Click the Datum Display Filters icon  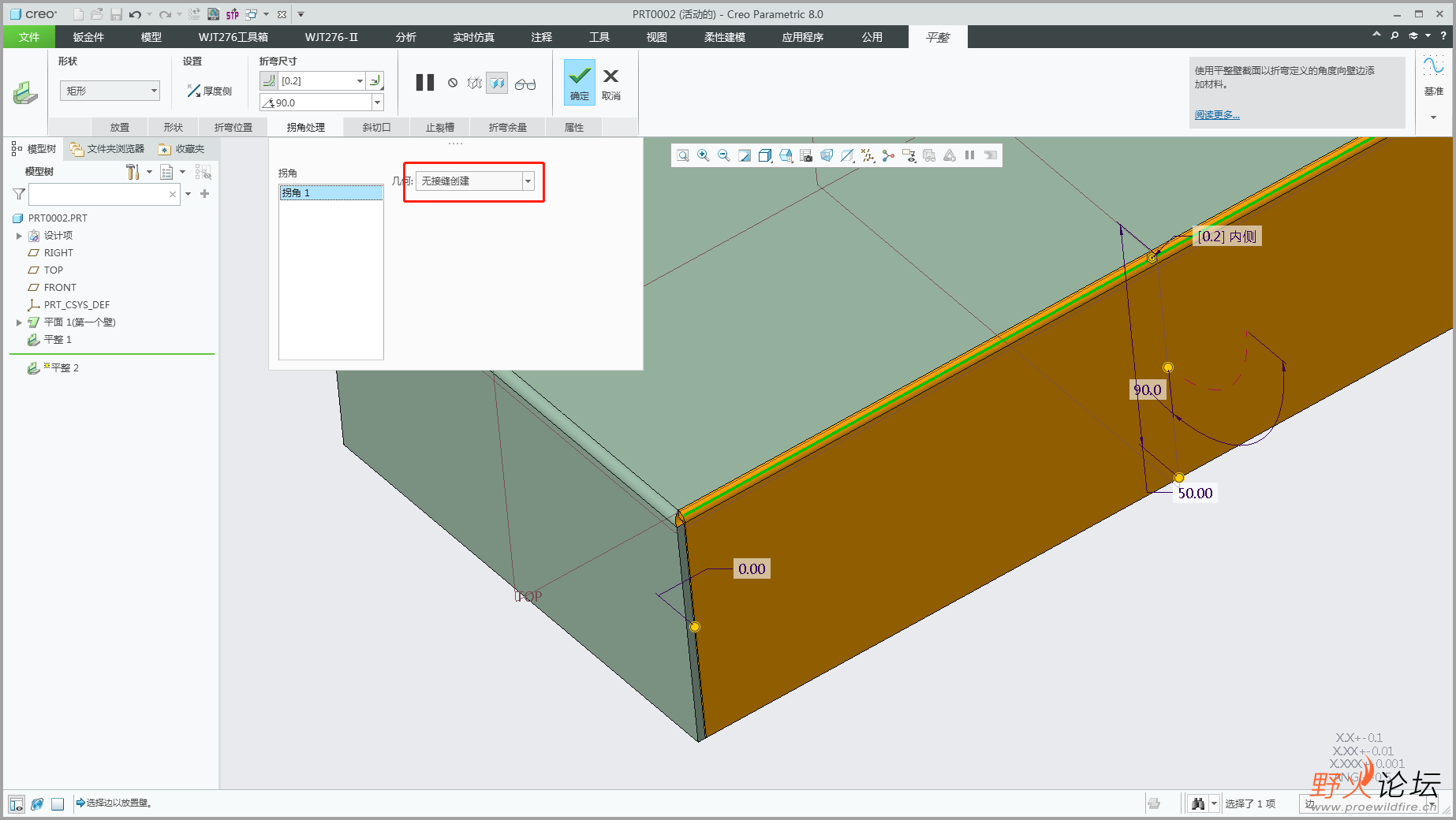[868, 155]
